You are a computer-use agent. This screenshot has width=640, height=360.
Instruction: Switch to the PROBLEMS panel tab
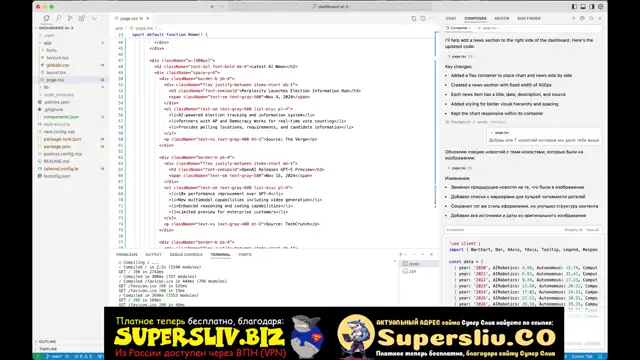[x=127, y=255]
